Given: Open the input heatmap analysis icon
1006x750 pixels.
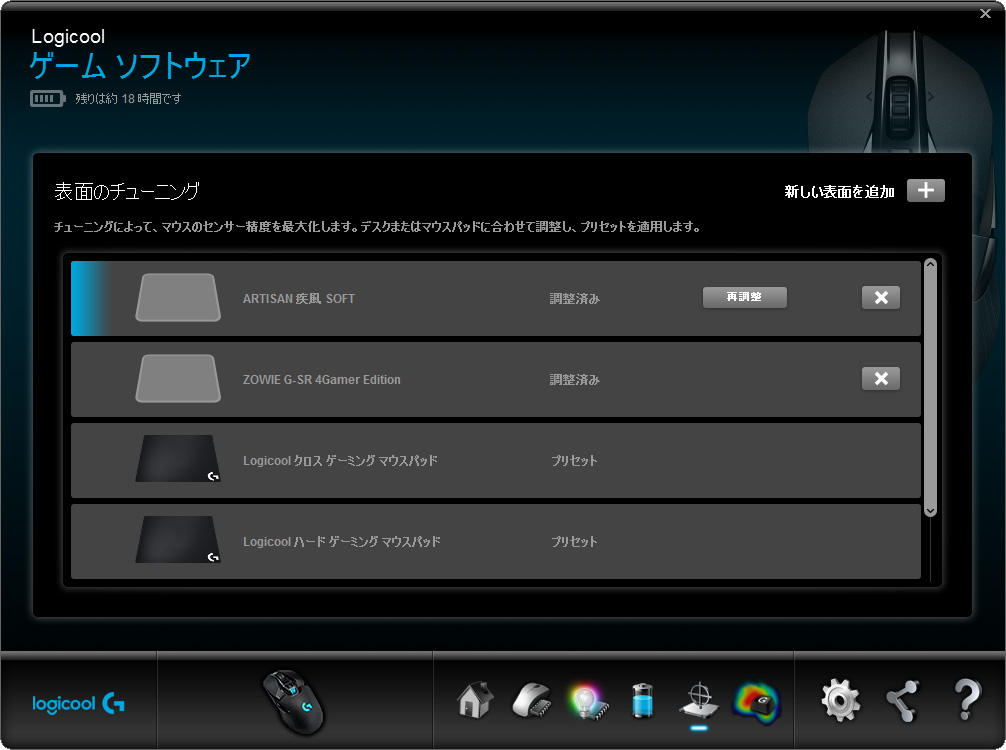Looking at the screenshot, I should (755, 700).
